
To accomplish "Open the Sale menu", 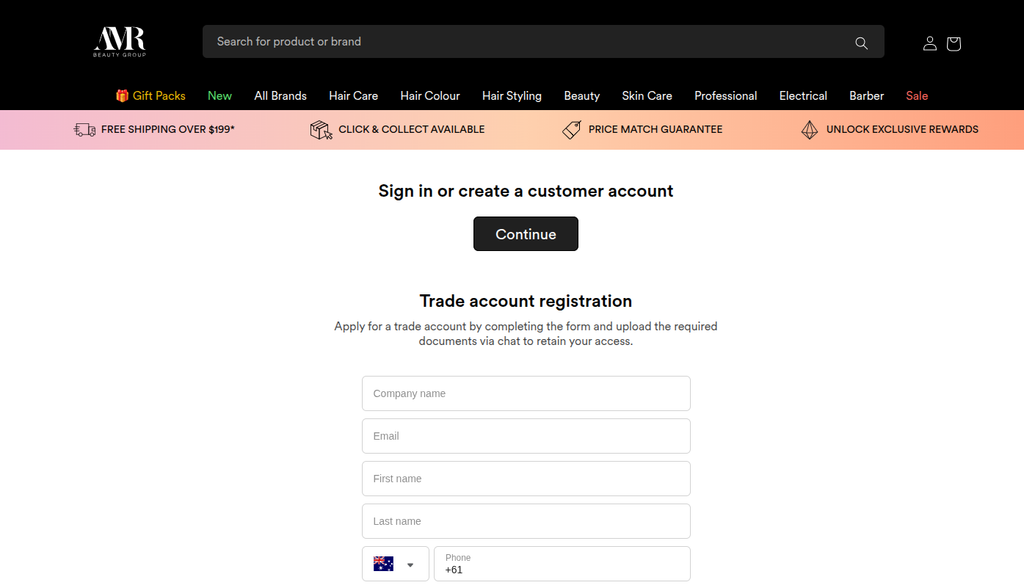I will click(917, 96).
